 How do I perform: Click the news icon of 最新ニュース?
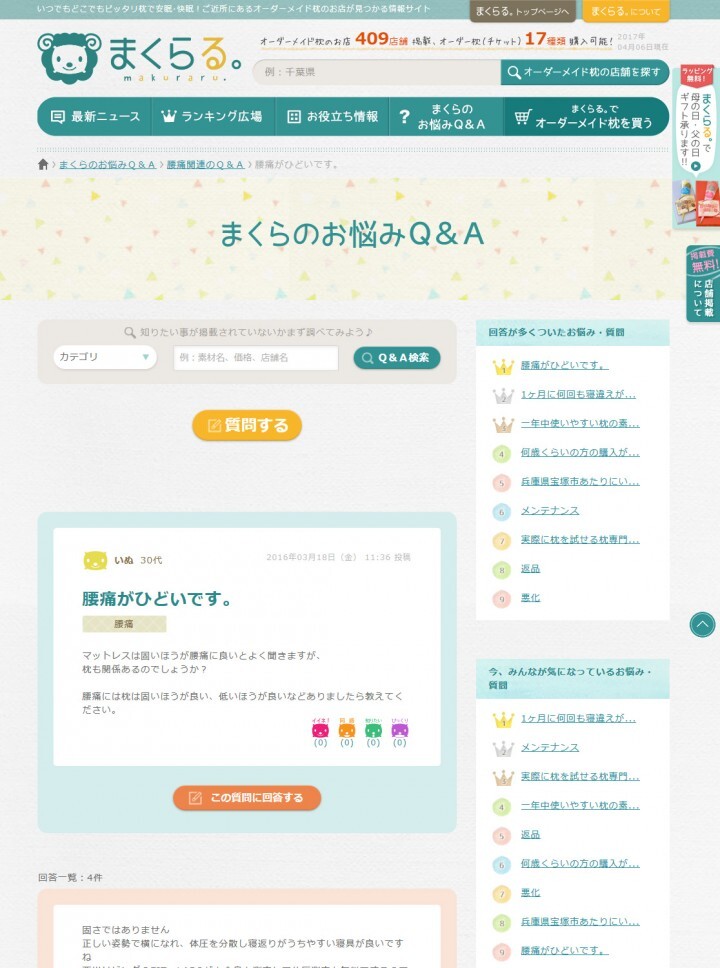[57, 117]
